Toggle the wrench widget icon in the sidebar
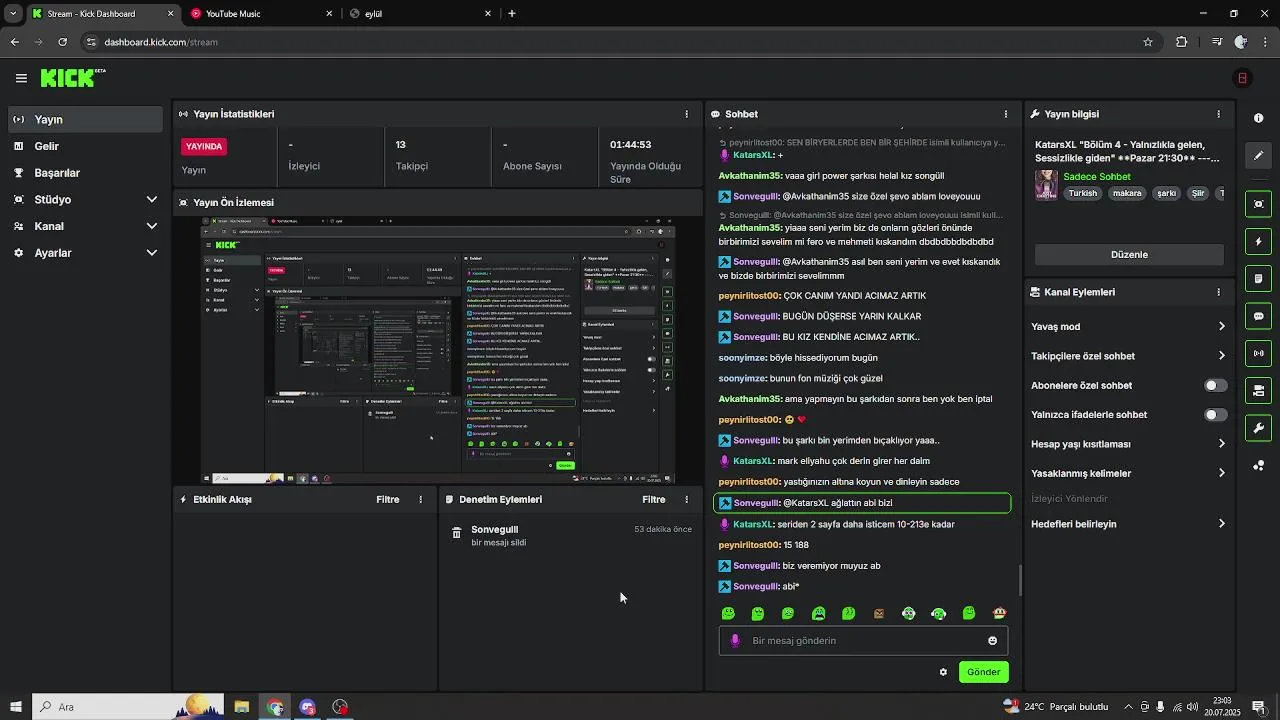Viewport: 1280px width, 720px height. tap(1258, 428)
